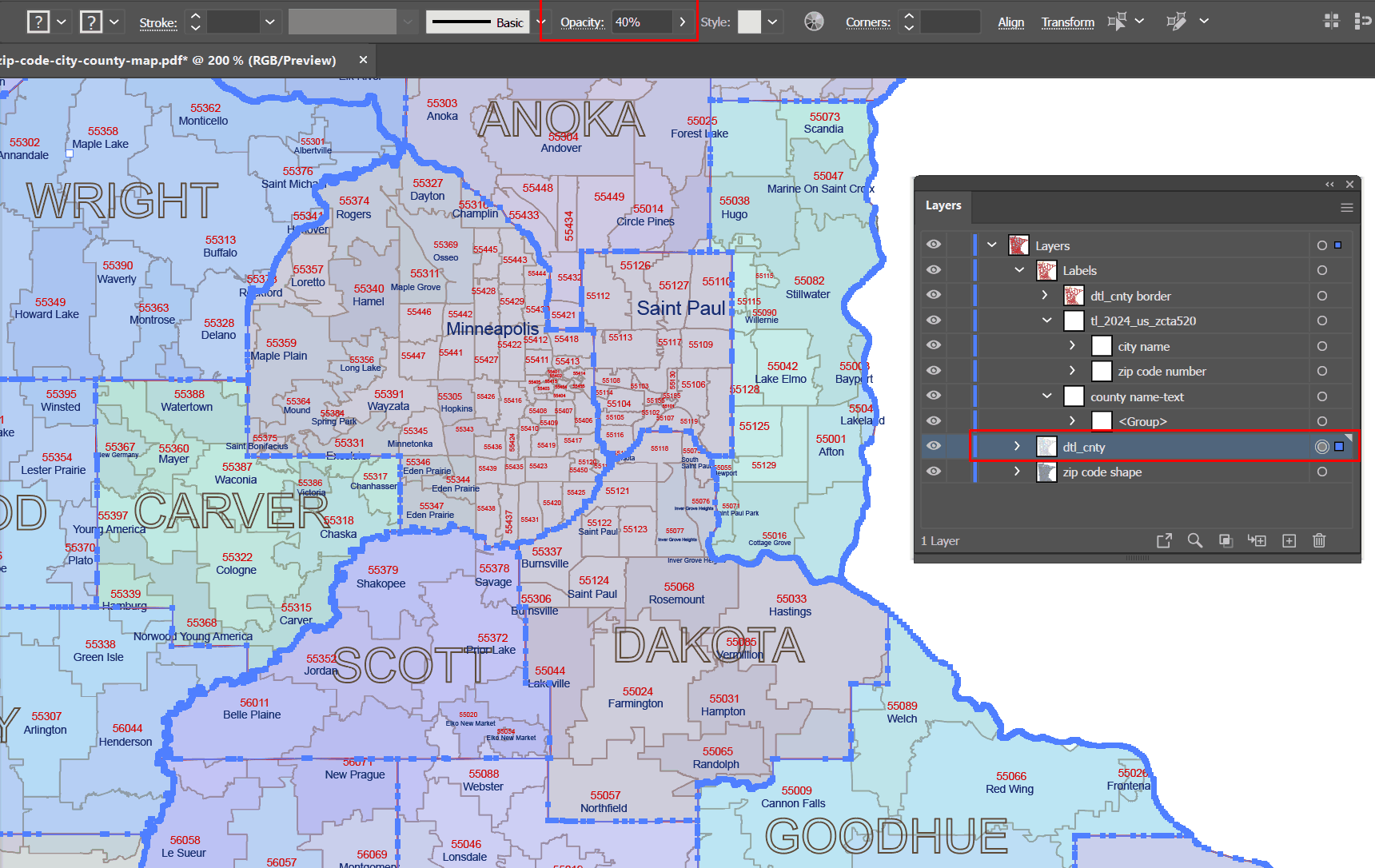Click the arrange panels grid icon at top right
Screen dimensions: 1375x868
click(1331, 22)
